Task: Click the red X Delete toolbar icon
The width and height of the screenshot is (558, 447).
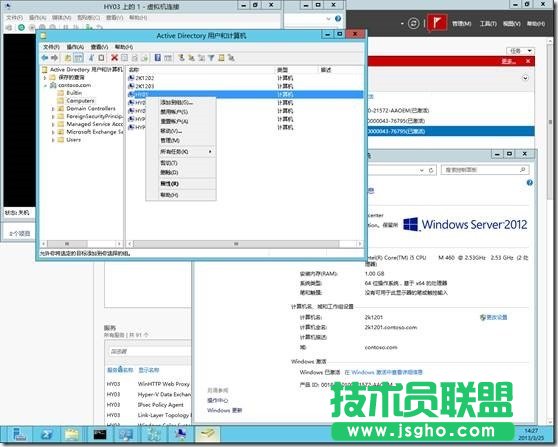Action: click(114, 58)
